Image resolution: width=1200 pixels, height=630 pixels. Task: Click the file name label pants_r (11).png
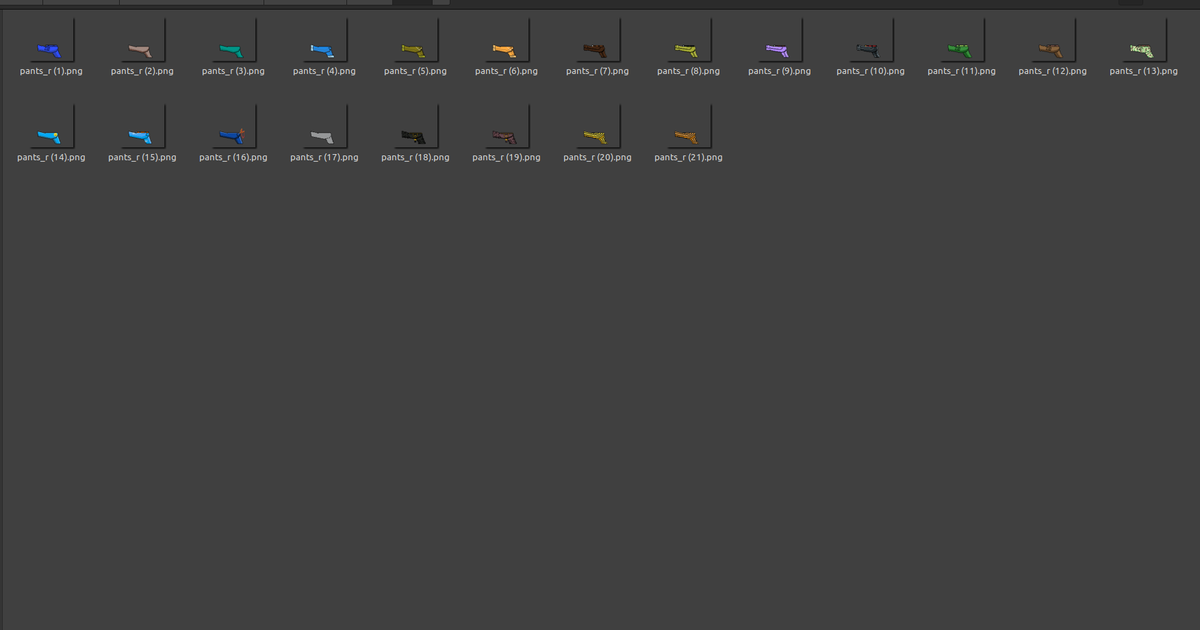pos(961,71)
